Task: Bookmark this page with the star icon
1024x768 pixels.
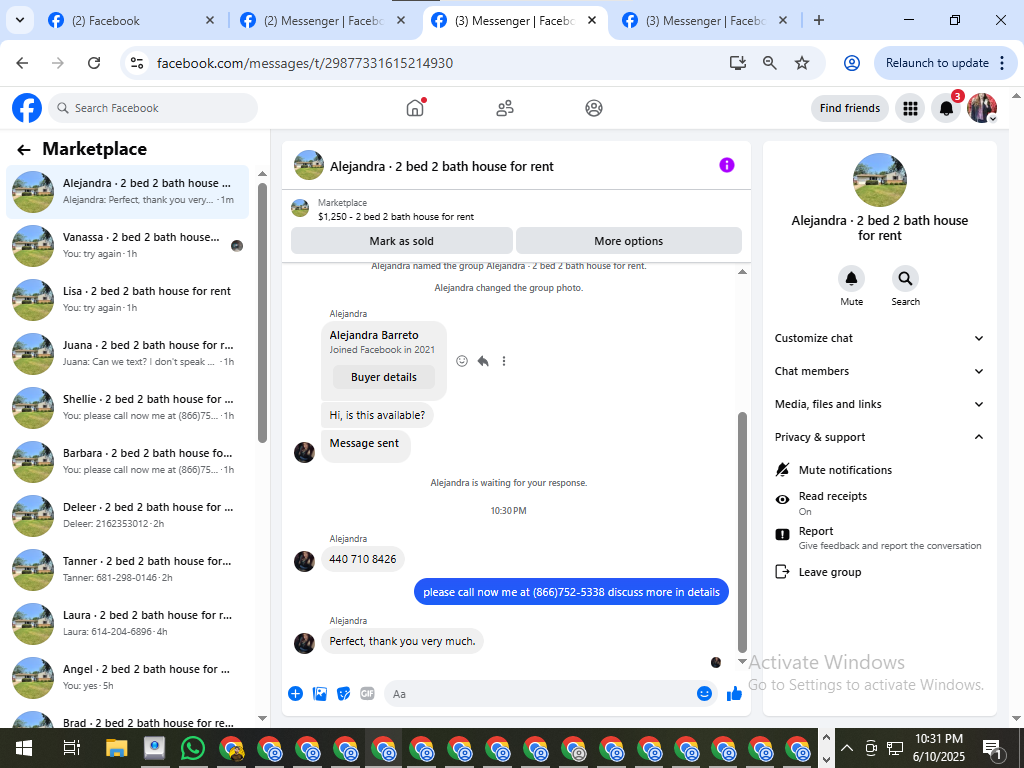Action: click(802, 63)
